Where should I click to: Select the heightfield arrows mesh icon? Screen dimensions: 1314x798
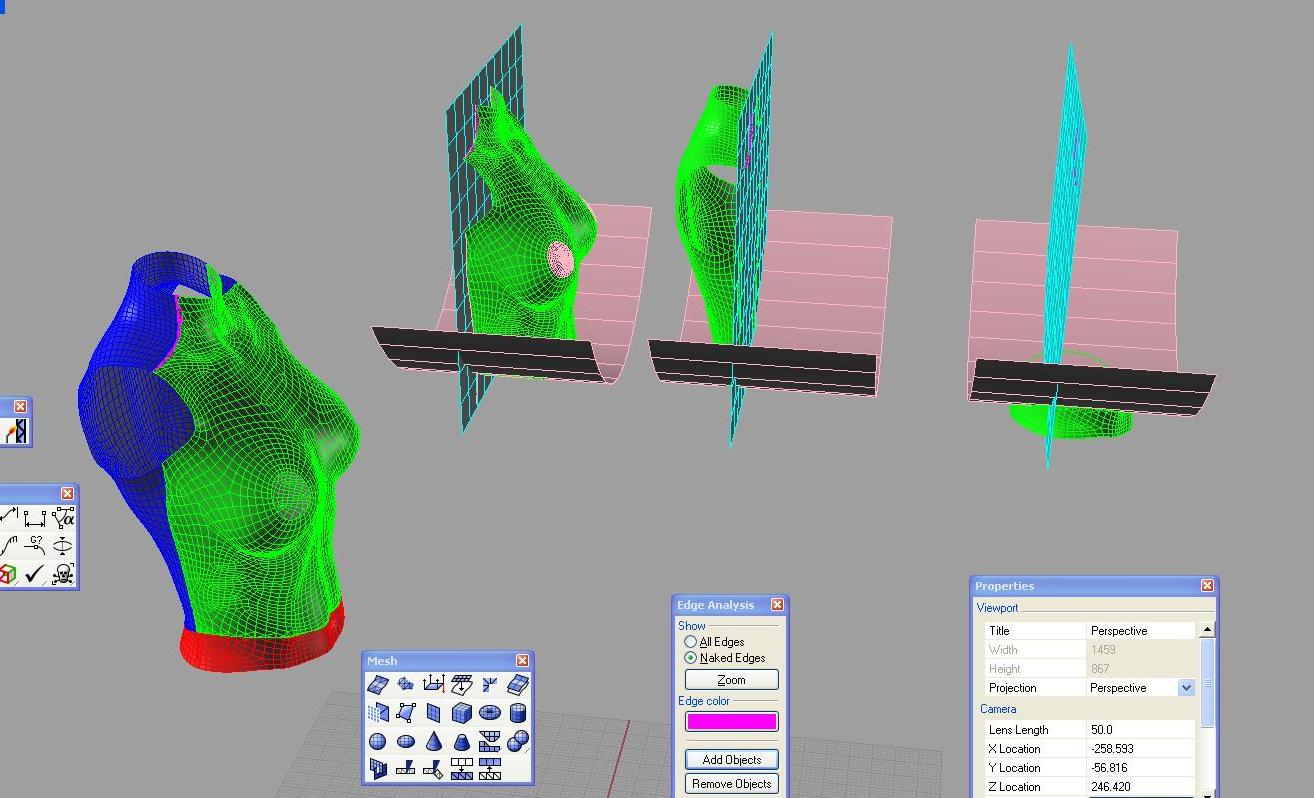434,684
